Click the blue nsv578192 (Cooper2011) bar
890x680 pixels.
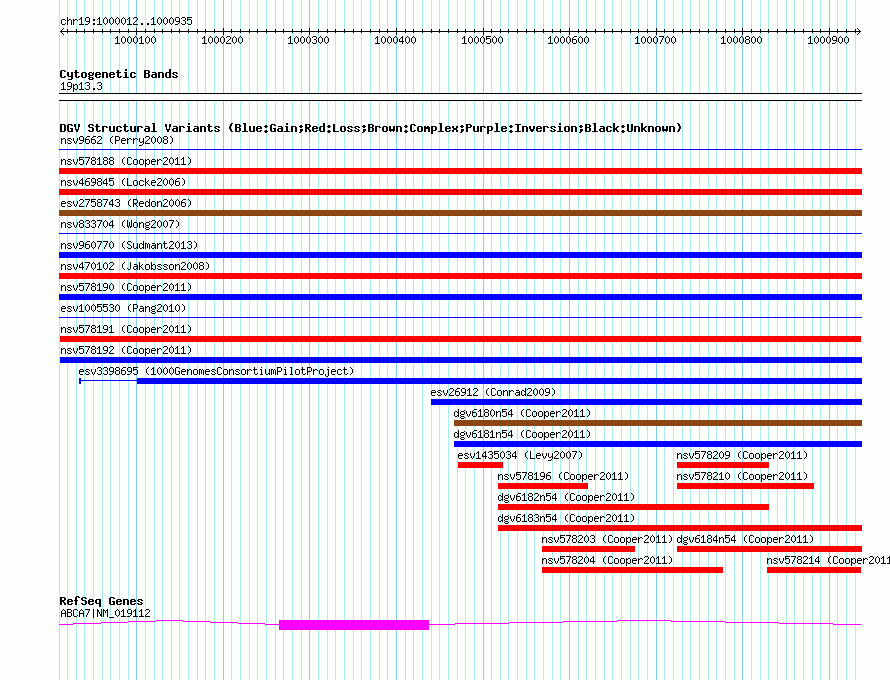pos(460,360)
